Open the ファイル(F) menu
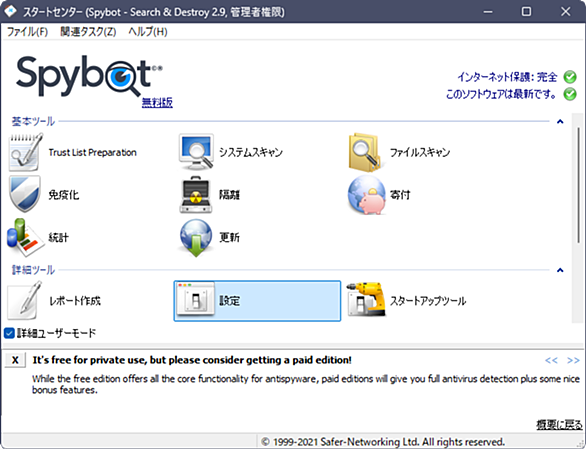Screen dimensions: 586x449 click(27, 32)
